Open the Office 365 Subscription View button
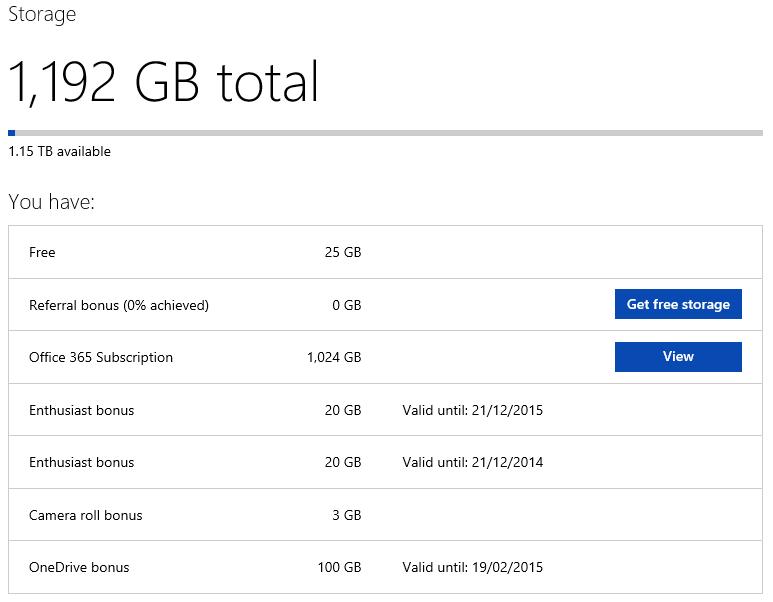The height and width of the screenshot is (602, 773). 678,356
